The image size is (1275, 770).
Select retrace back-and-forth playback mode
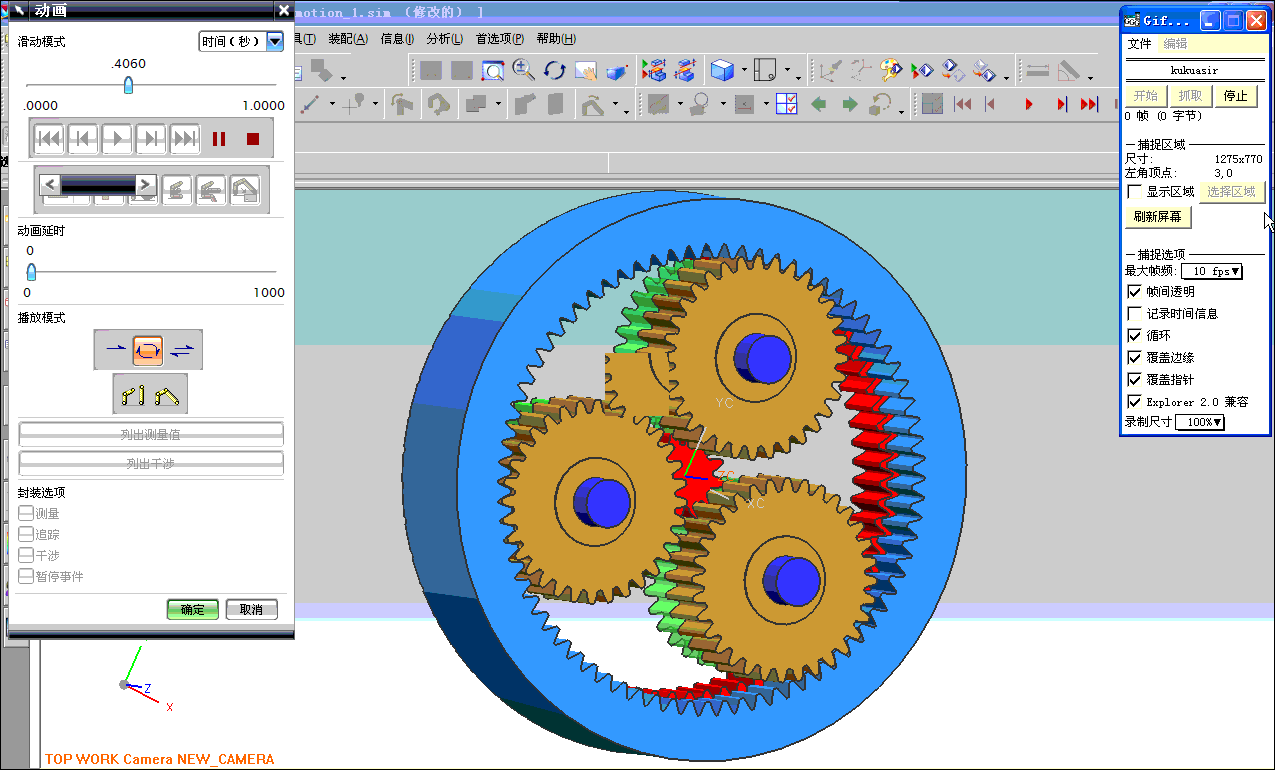point(183,349)
